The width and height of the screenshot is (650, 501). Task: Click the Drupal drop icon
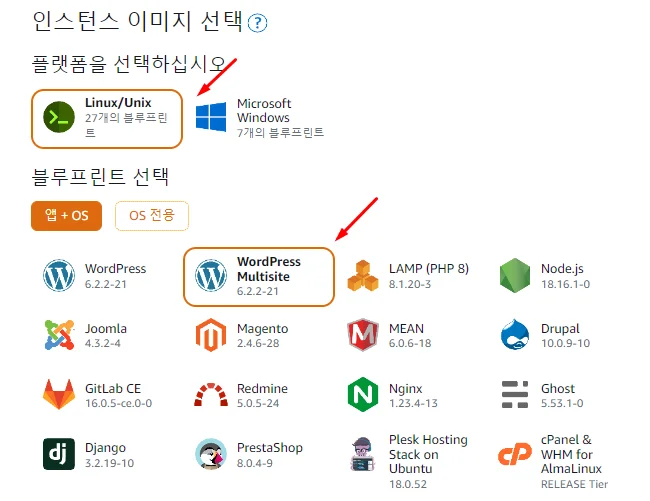(515, 334)
